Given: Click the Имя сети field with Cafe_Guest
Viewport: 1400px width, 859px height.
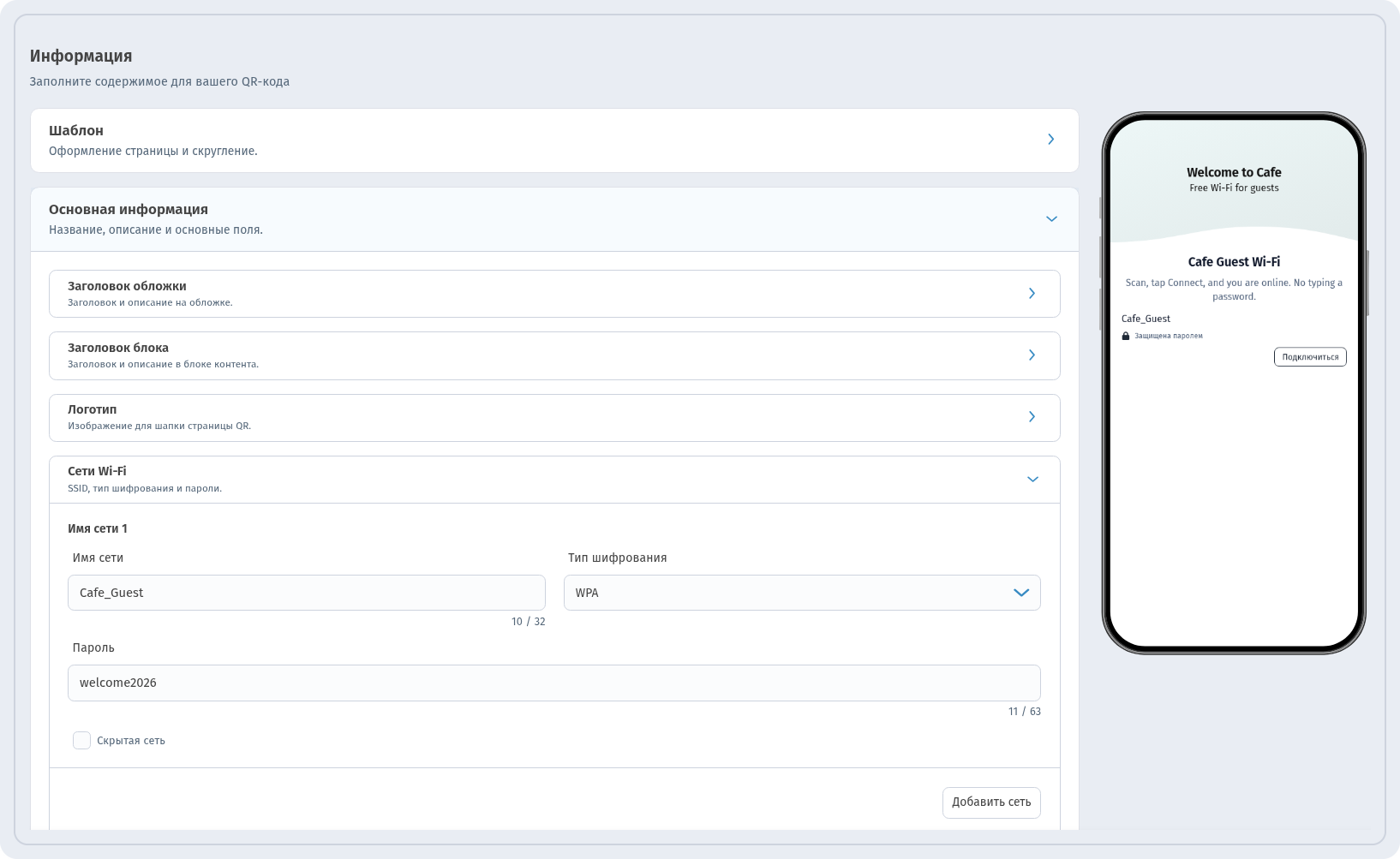Looking at the screenshot, I should [x=307, y=593].
